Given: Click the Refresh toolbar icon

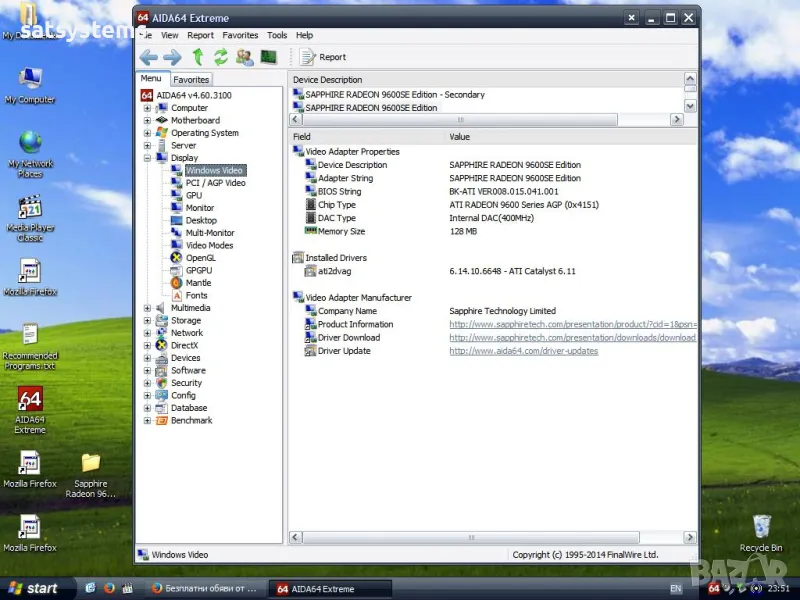Looking at the screenshot, I should tap(221, 57).
